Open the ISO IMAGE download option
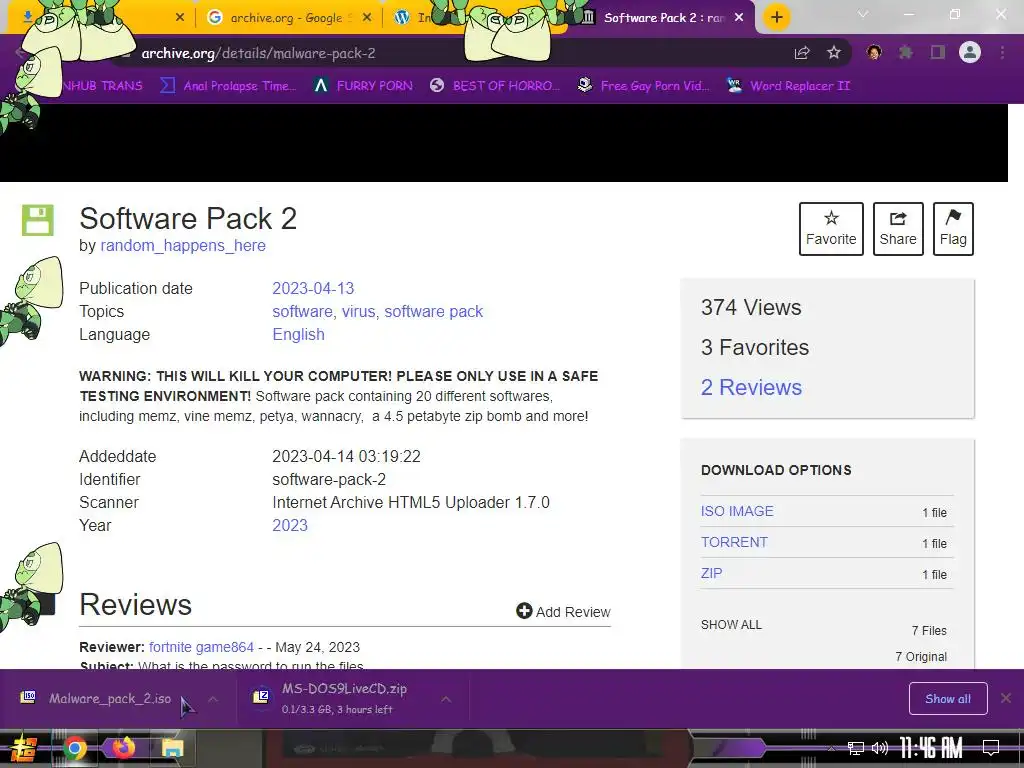1024x768 pixels. pyautogui.click(x=737, y=511)
